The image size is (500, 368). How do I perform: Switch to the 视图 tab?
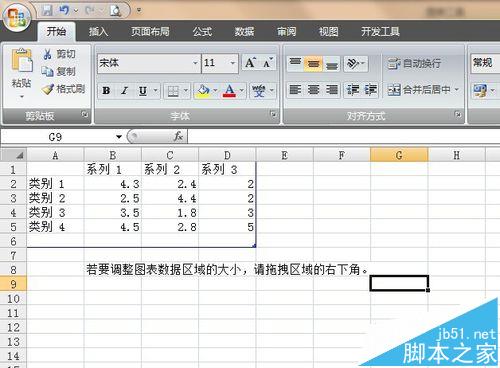coord(328,31)
